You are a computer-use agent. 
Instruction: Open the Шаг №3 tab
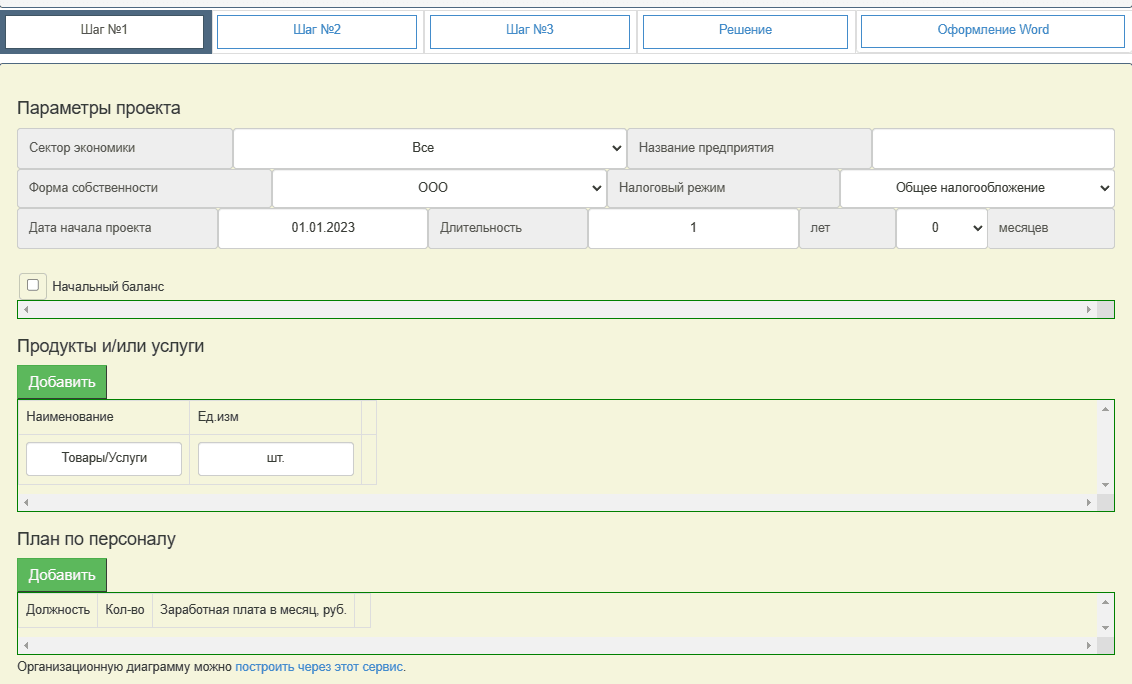[x=529, y=31]
